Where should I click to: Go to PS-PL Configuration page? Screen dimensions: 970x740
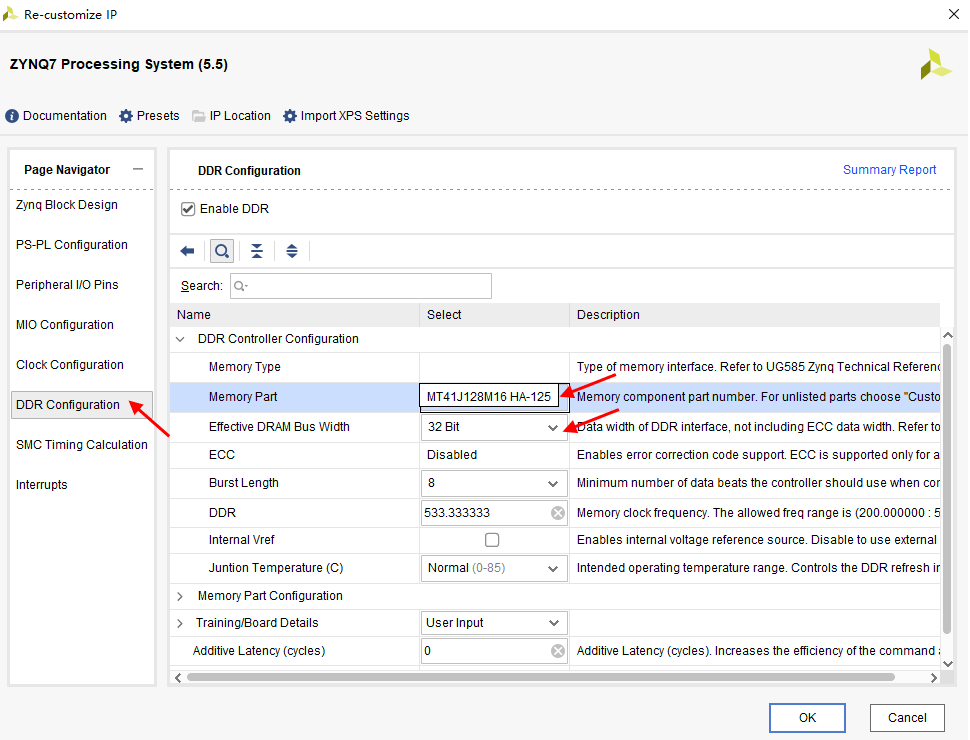pos(72,245)
